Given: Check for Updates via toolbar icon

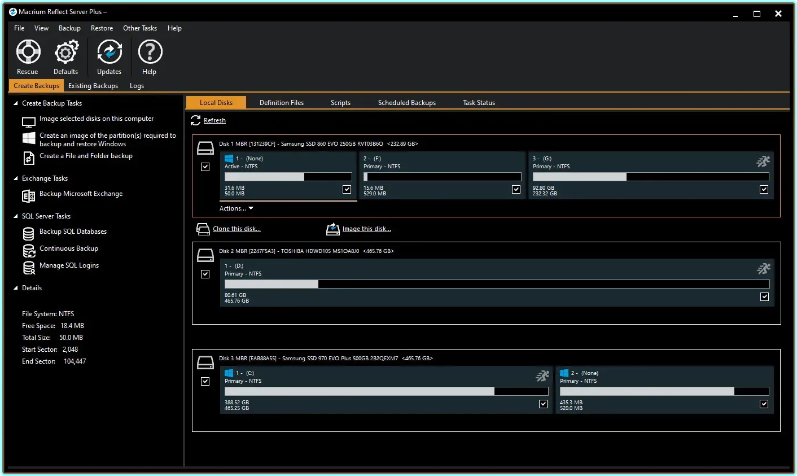Looking at the screenshot, I should coord(109,52).
